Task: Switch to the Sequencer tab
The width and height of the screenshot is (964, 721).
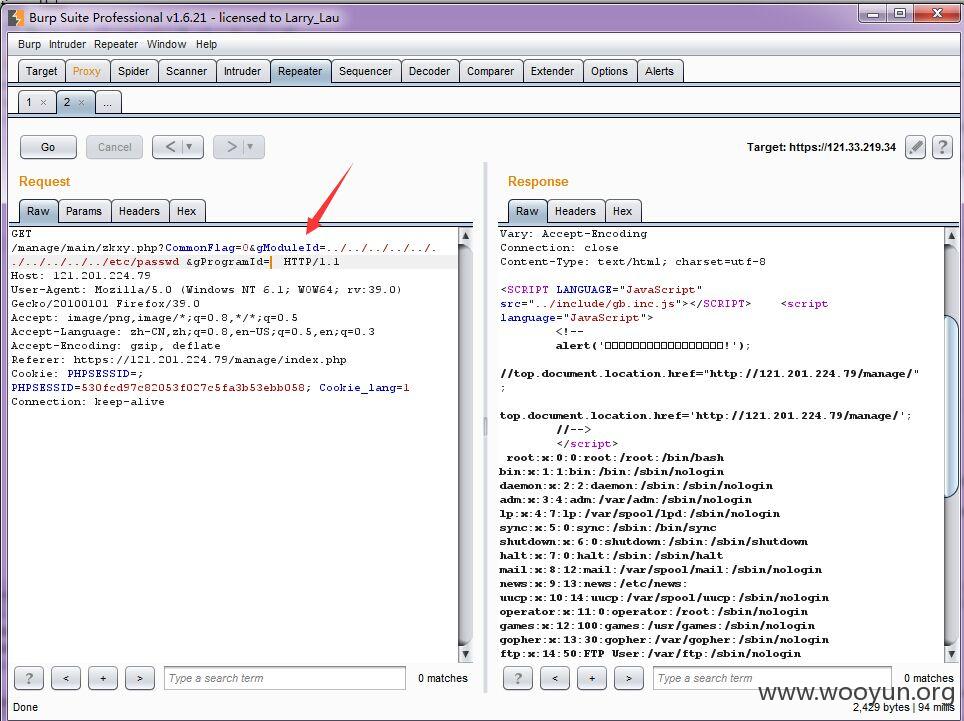Action: [365, 71]
